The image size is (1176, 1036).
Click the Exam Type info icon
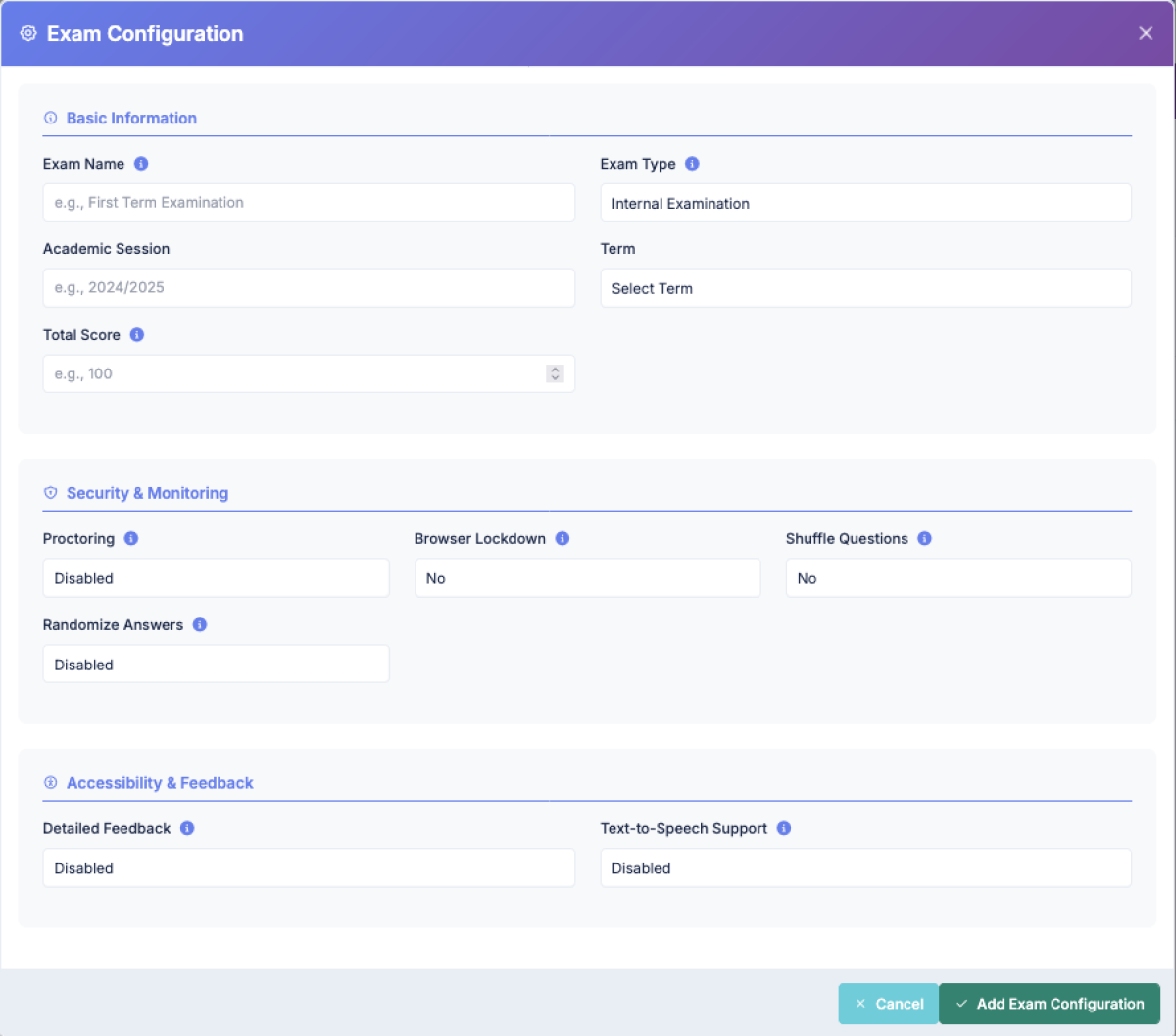pos(692,164)
